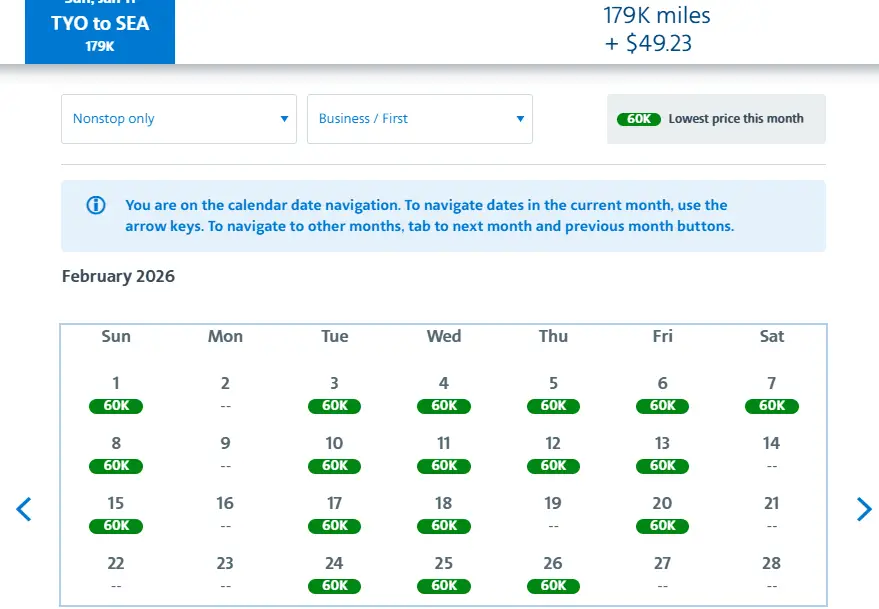
Task: Go to previous month using left arrow
Action: point(24,509)
